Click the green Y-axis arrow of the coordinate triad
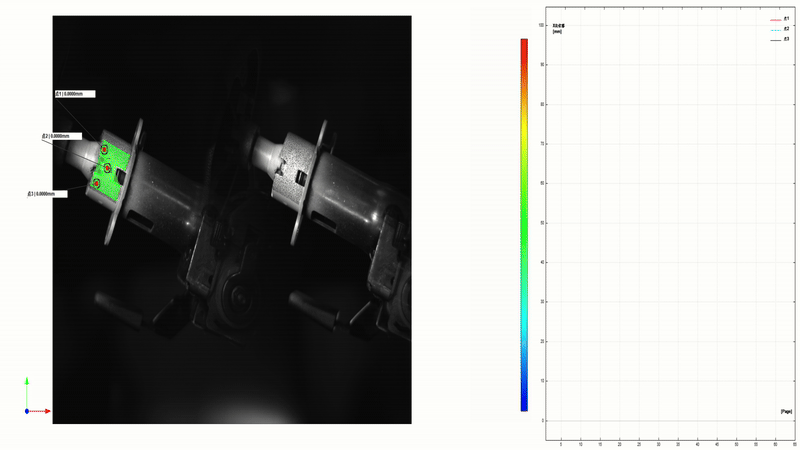Image resolution: width=800 pixels, height=450 pixels. pos(27,384)
